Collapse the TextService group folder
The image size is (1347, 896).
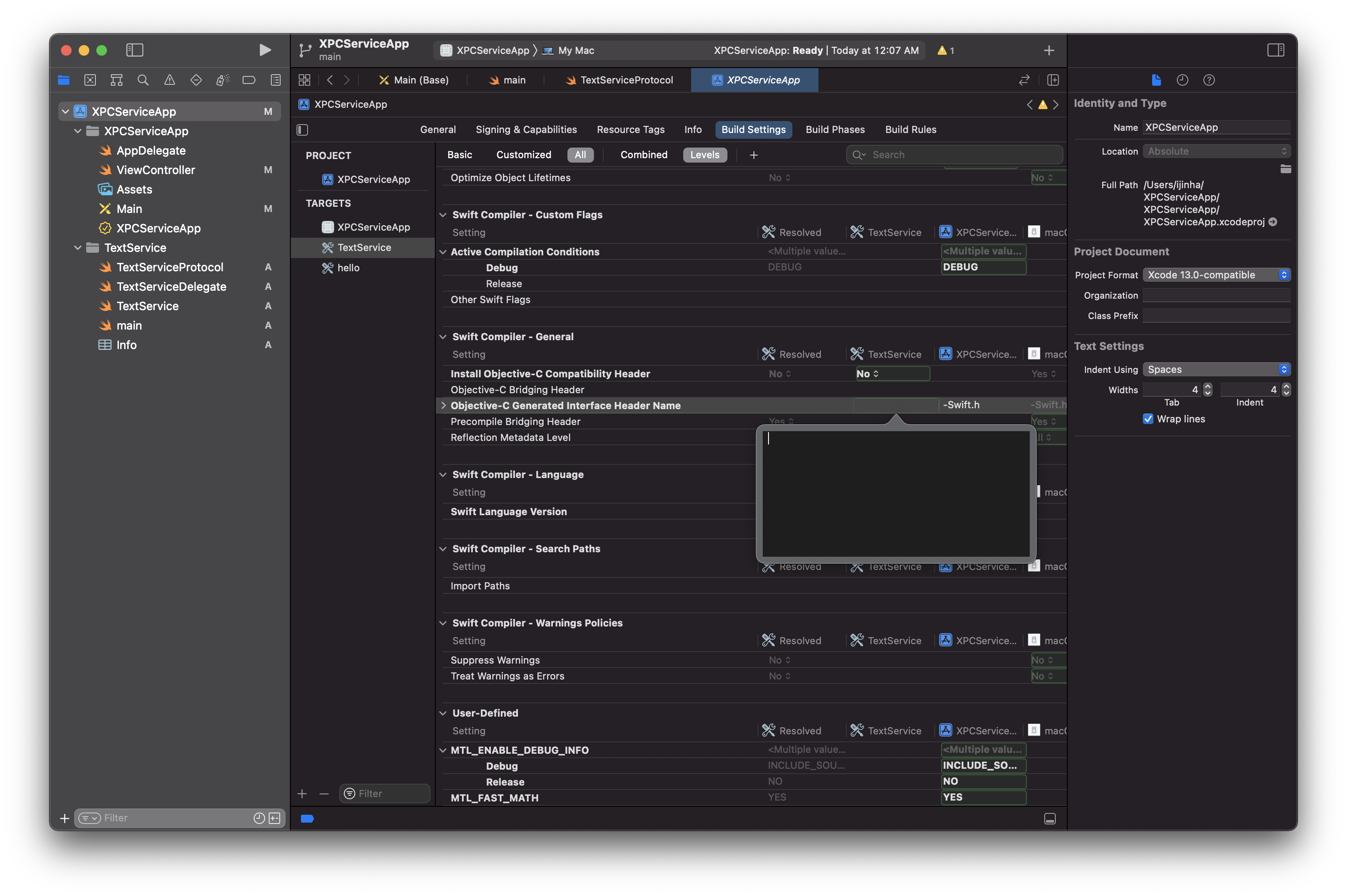pyautogui.click(x=78, y=247)
